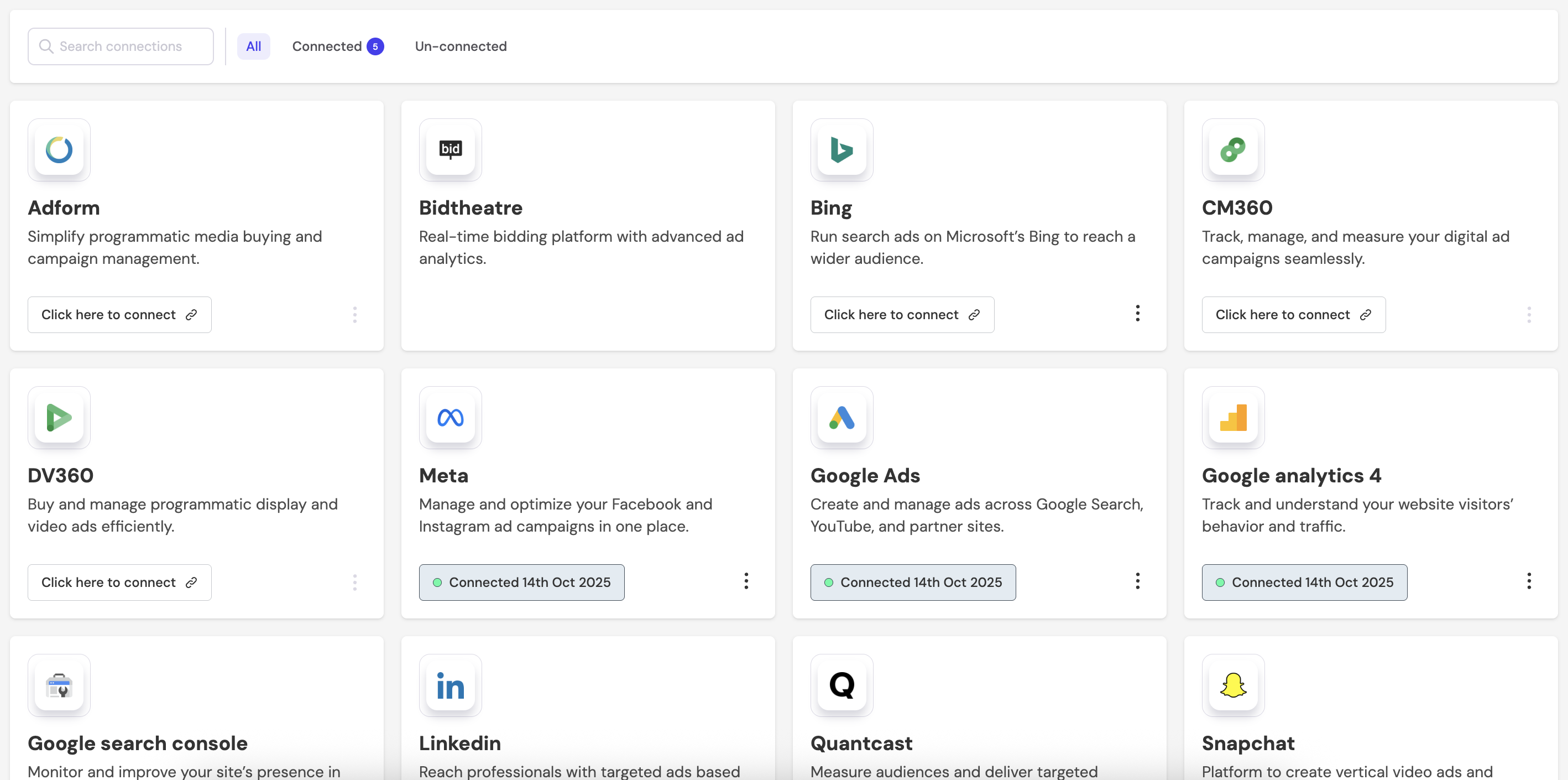This screenshot has width=1568, height=780.
Task: Click the Meta infinity logo icon
Action: 451,418
